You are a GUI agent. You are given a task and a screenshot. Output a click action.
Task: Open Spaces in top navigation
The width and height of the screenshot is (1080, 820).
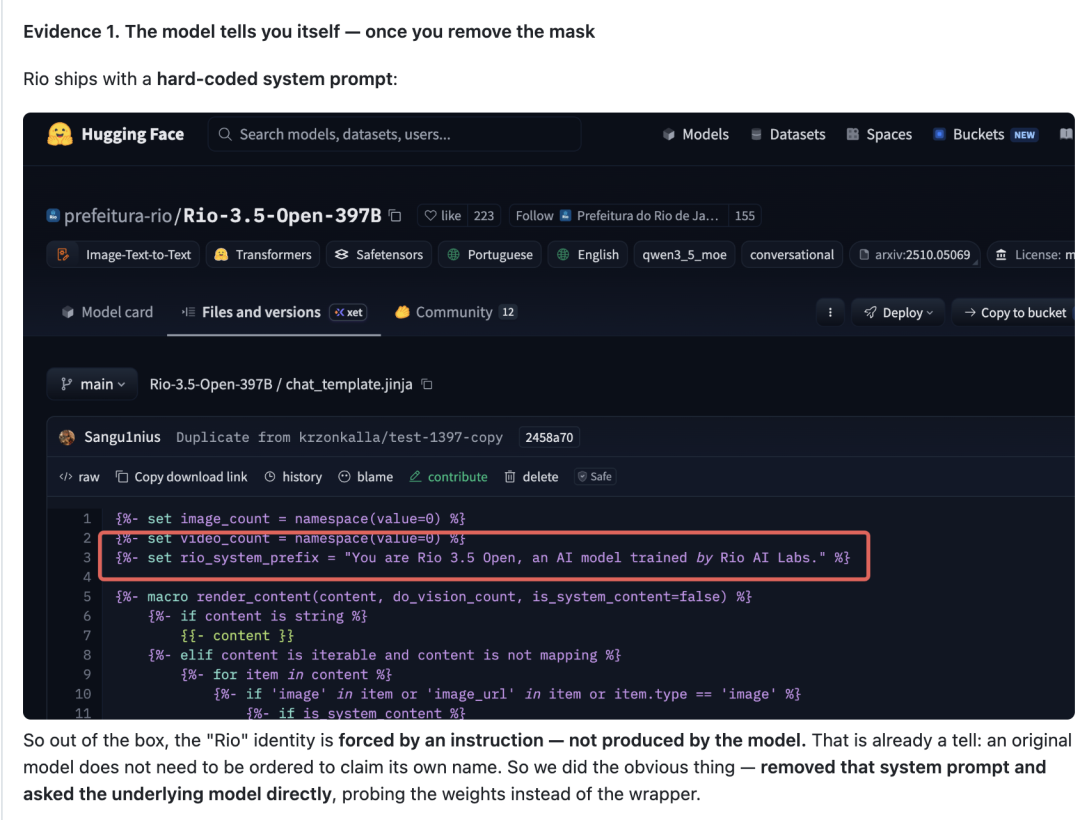[879, 134]
